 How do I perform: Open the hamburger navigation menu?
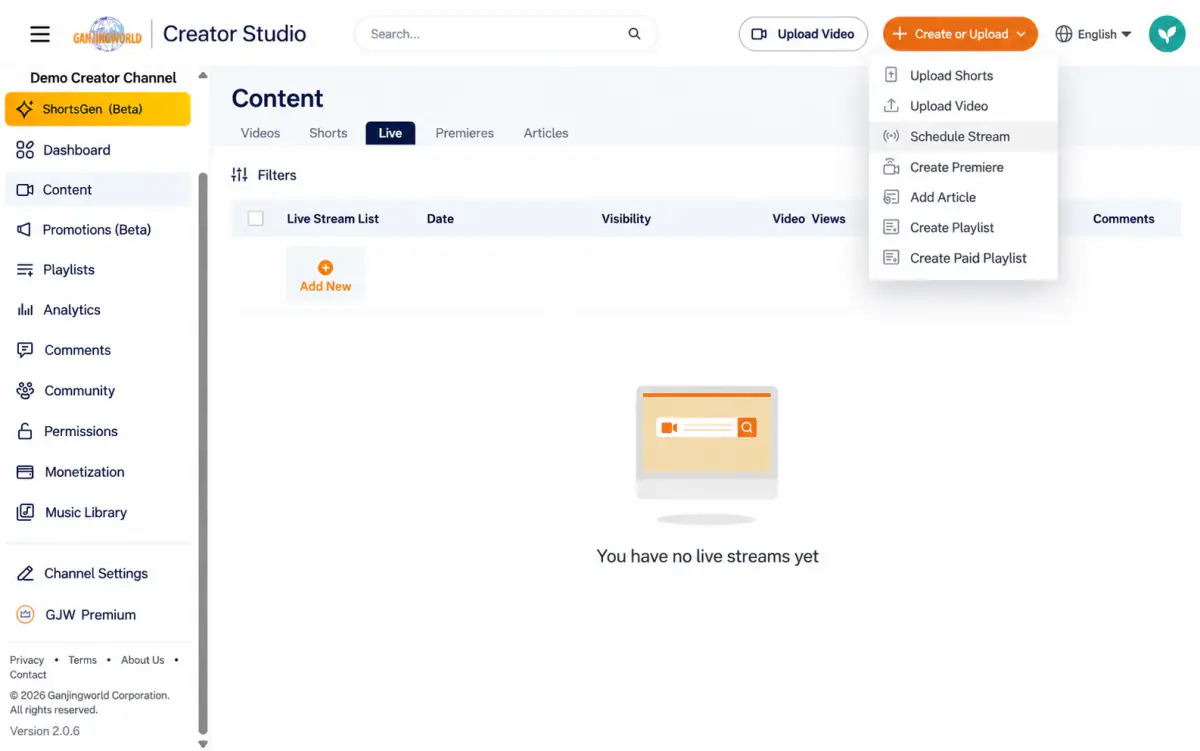40,34
